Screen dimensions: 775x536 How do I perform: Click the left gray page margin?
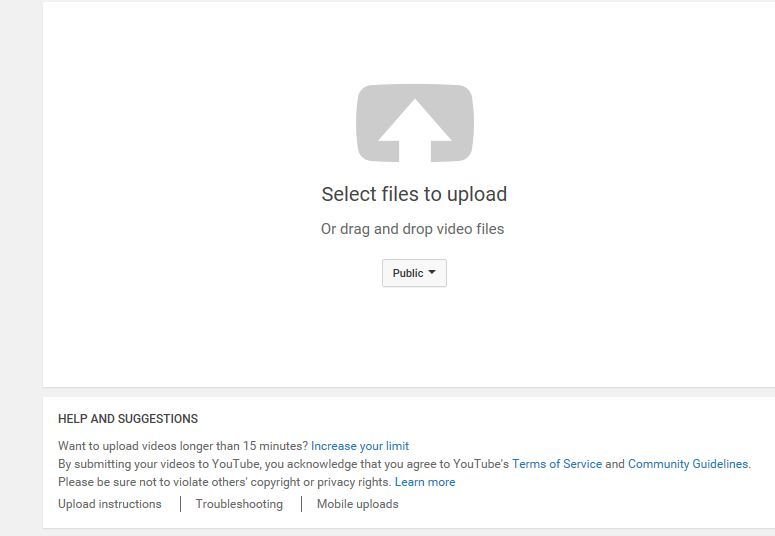[21, 268]
